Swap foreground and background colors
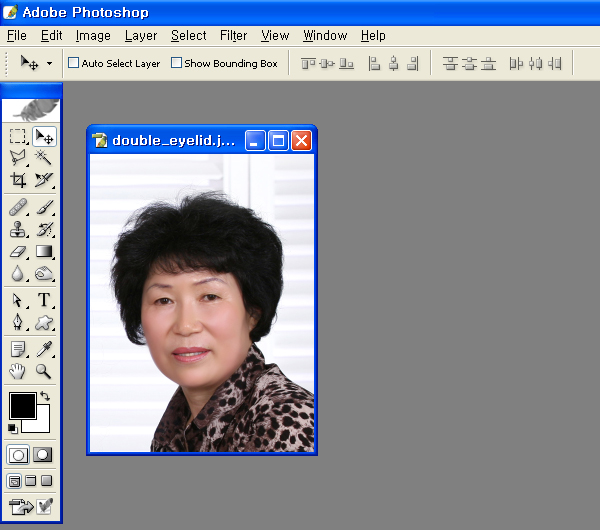The image size is (600, 530). [45, 396]
